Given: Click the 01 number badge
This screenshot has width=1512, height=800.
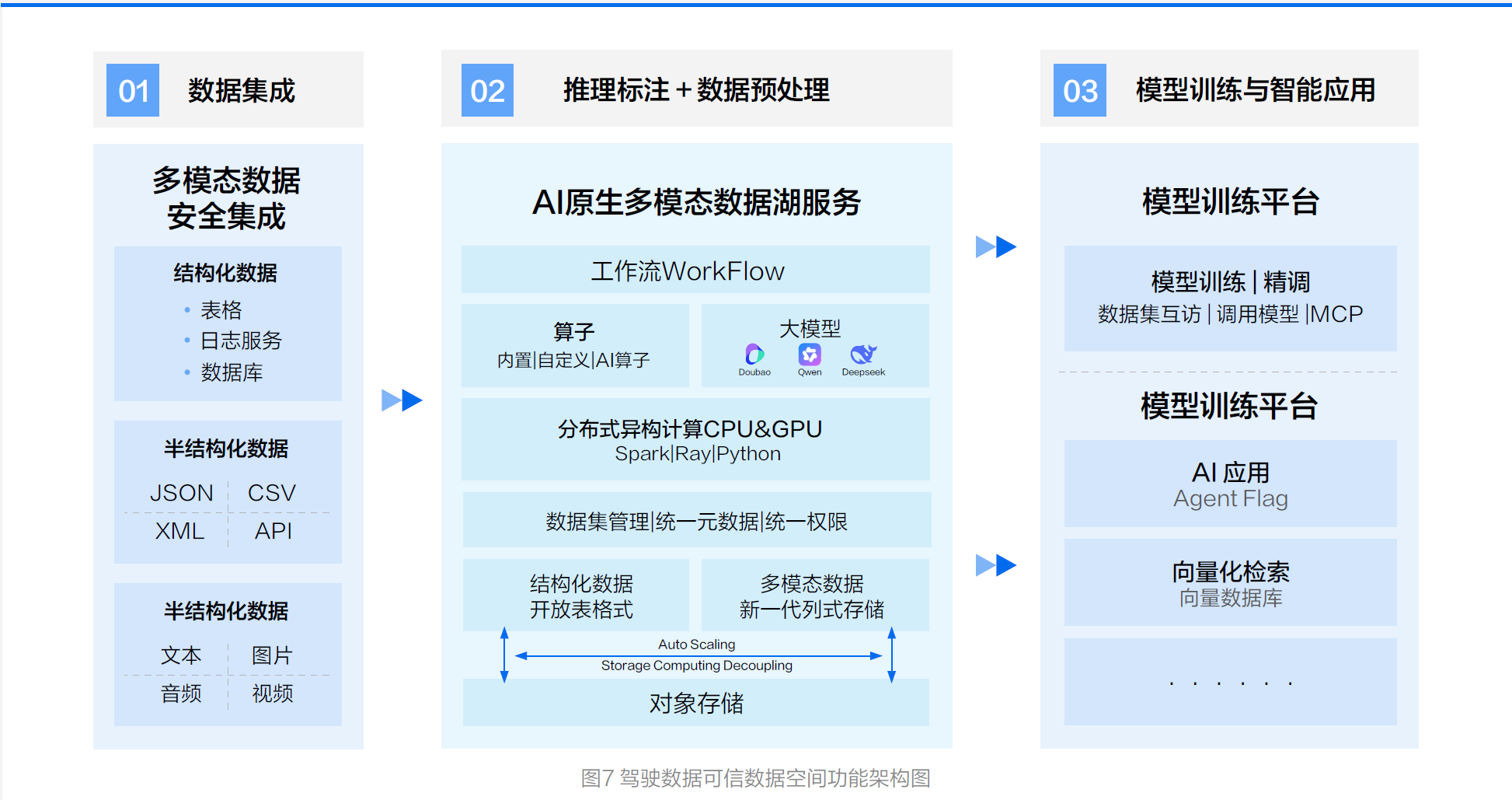Looking at the screenshot, I should click(133, 91).
